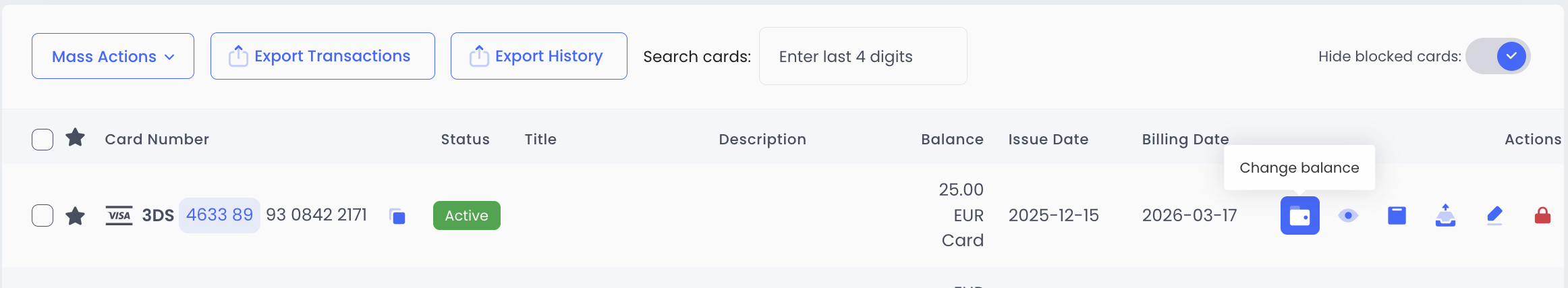The image size is (1568, 288).
Task: Block card with red lock icon
Action: pyautogui.click(x=1542, y=216)
